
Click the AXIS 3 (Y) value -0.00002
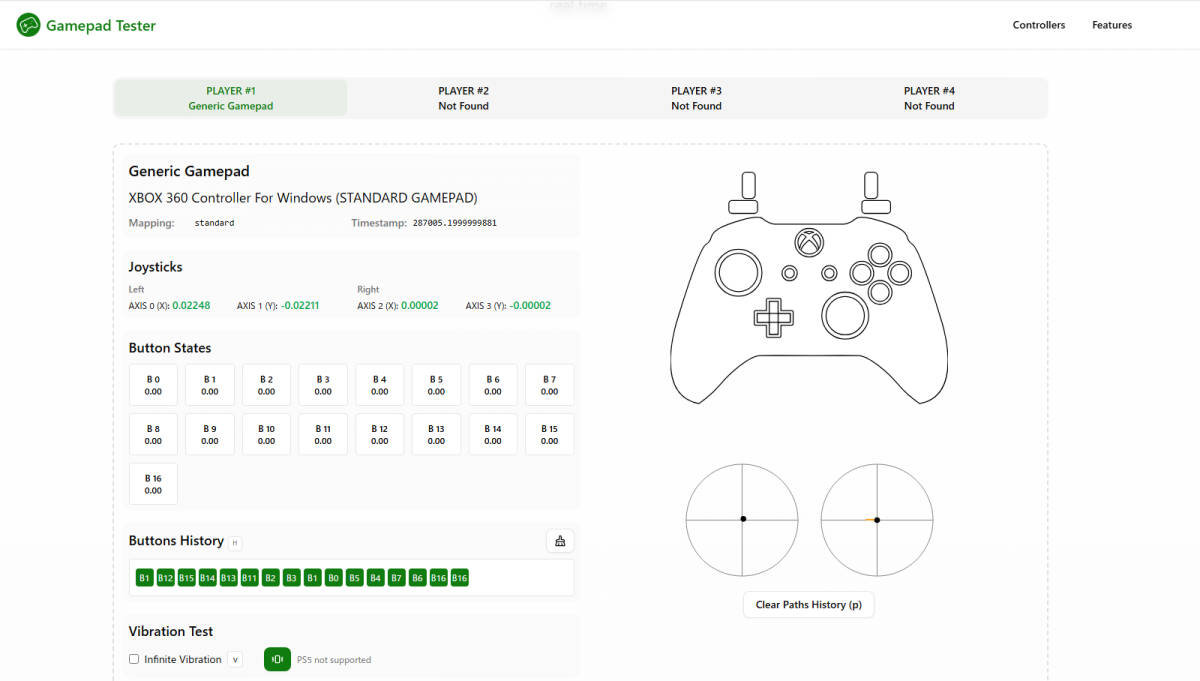point(530,306)
